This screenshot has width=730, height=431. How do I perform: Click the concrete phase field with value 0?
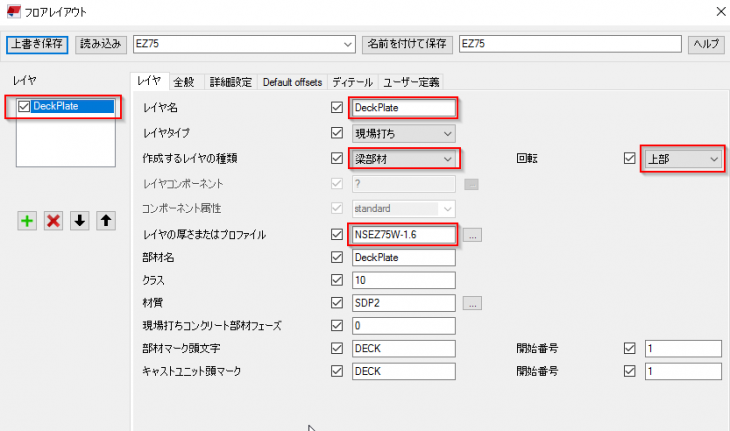pyautogui.click(x=404, y=326)
